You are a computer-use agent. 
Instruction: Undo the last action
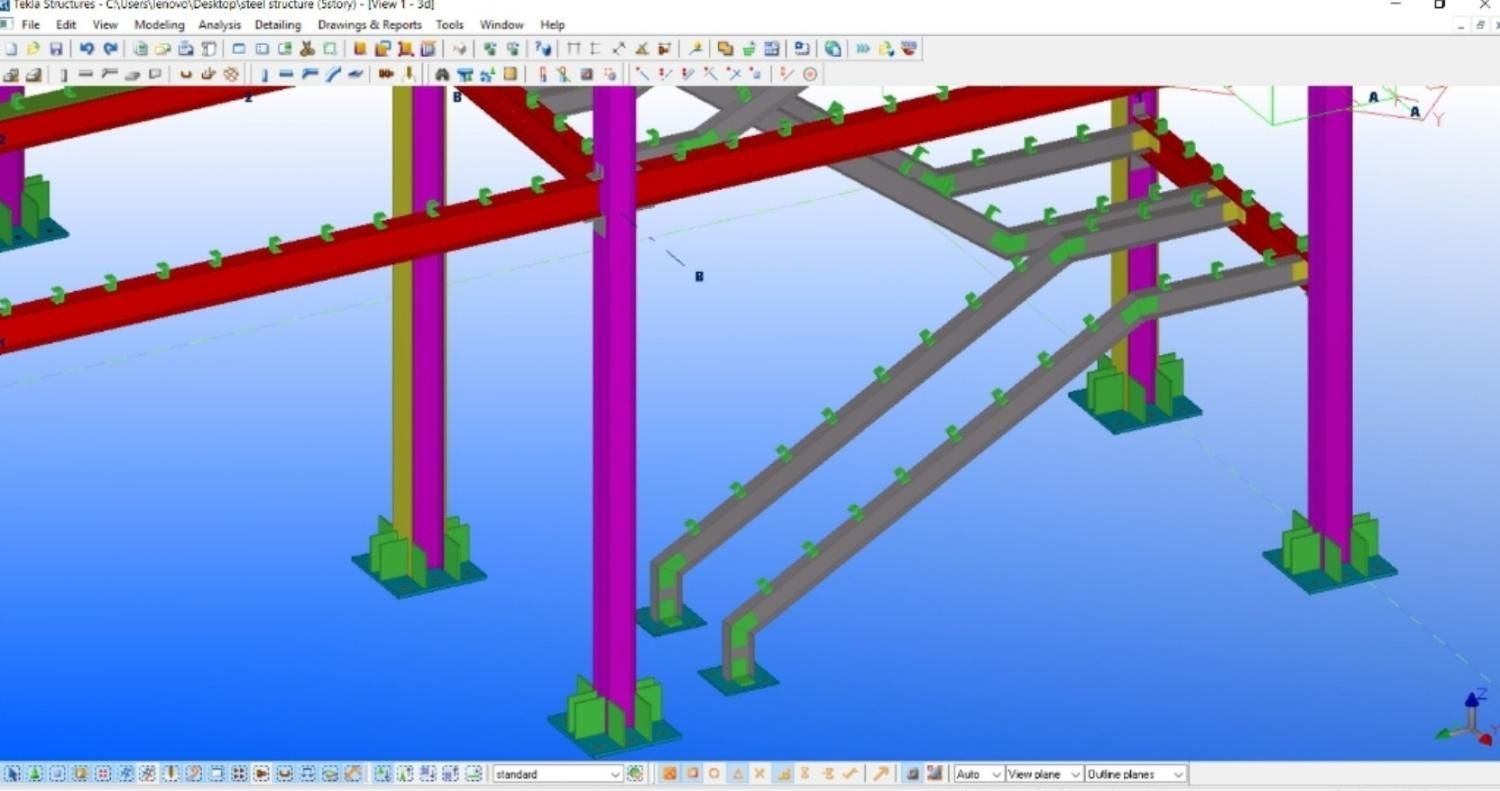[87, 48]
